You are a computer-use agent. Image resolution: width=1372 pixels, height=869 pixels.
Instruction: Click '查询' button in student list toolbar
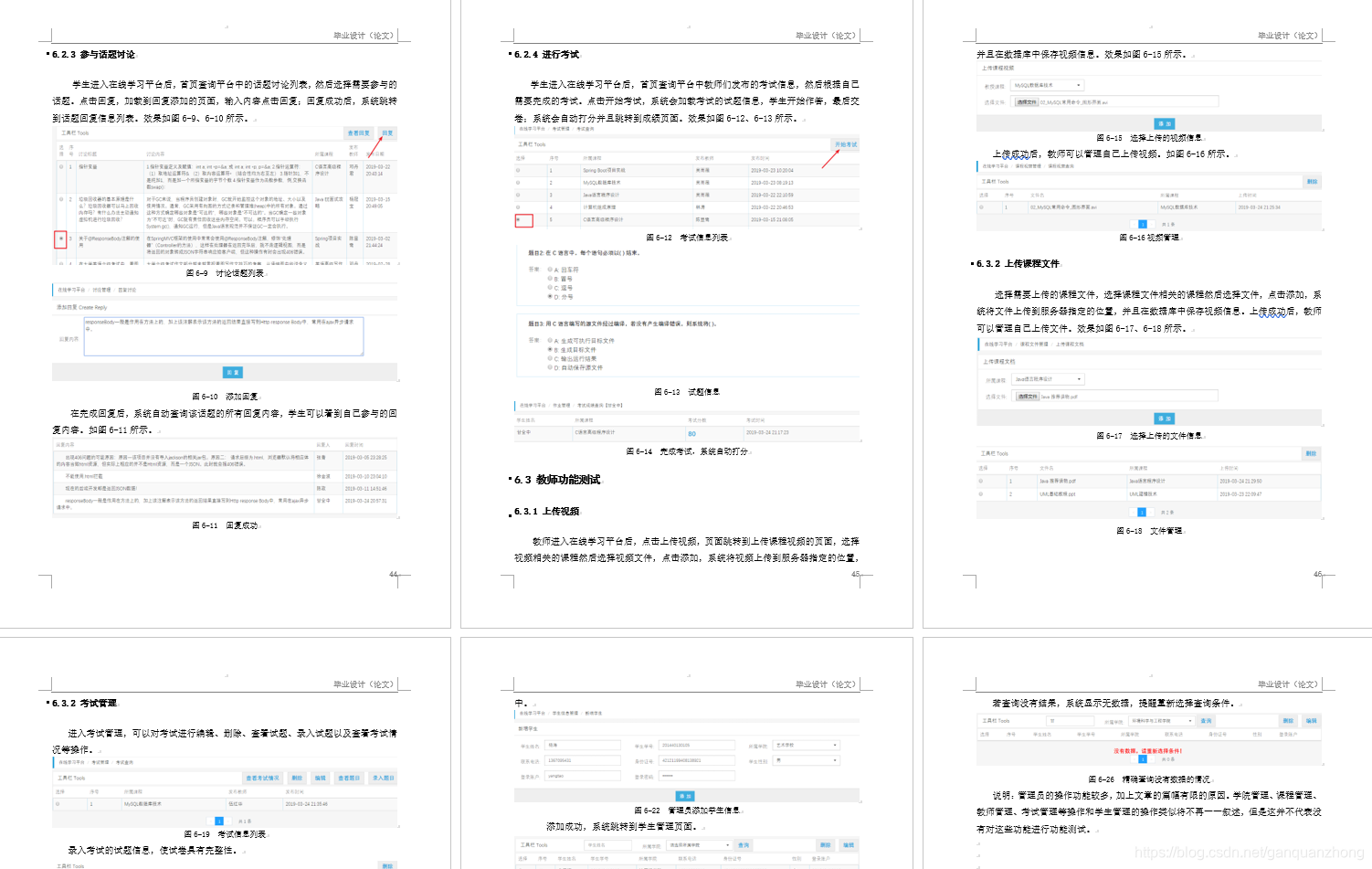744,845
